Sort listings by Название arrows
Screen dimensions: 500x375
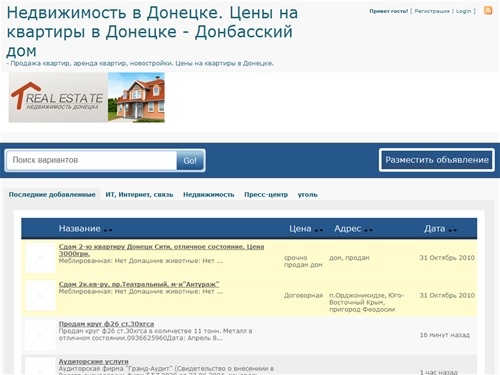(108, 230)
